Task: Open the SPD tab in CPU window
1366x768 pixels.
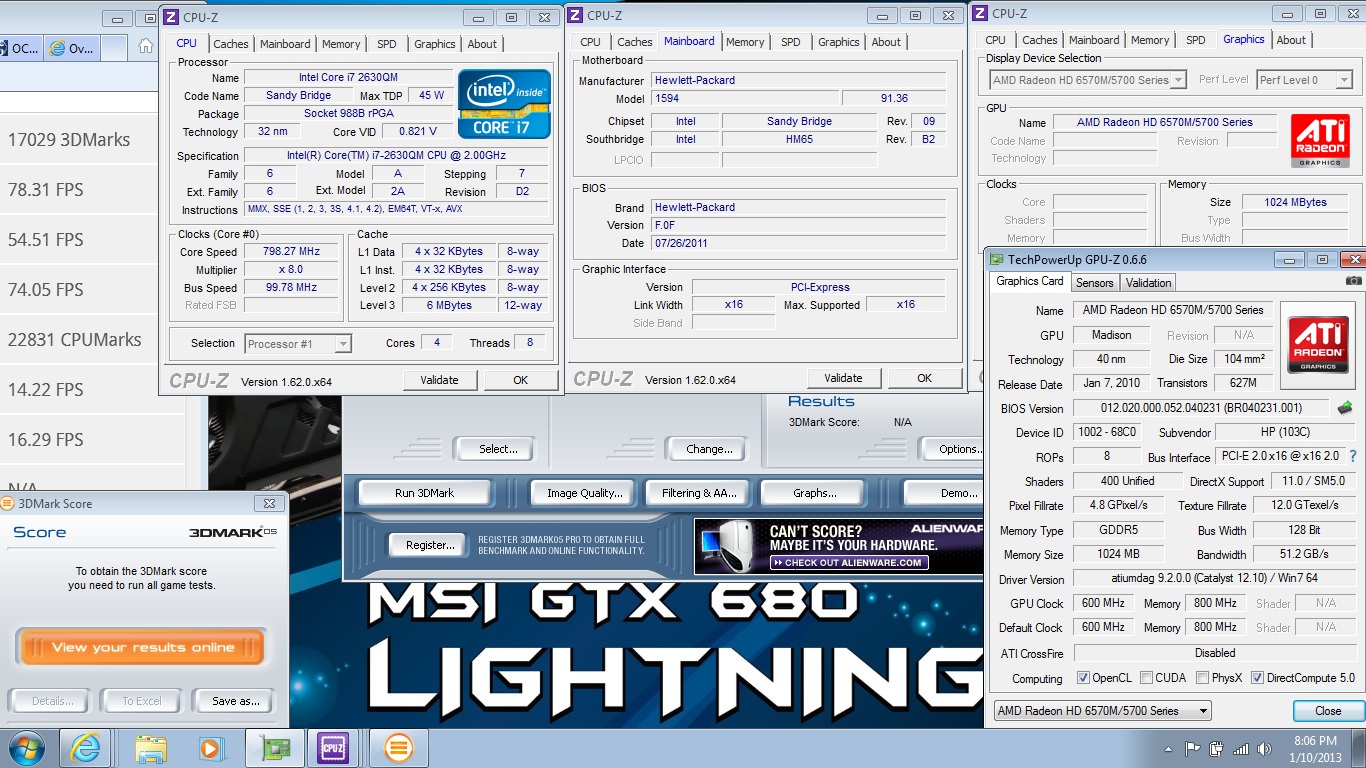Action: click(x=386, y=44)
